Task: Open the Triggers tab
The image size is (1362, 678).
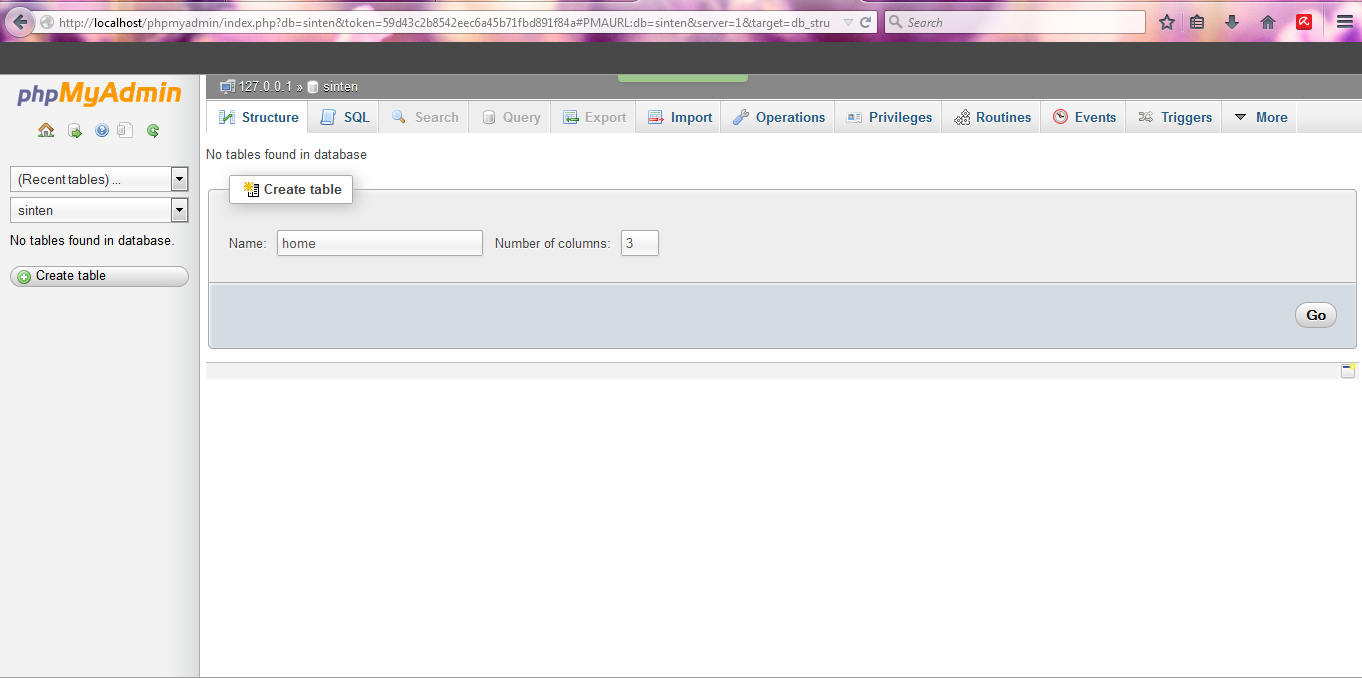Action: coord(1175,117)
